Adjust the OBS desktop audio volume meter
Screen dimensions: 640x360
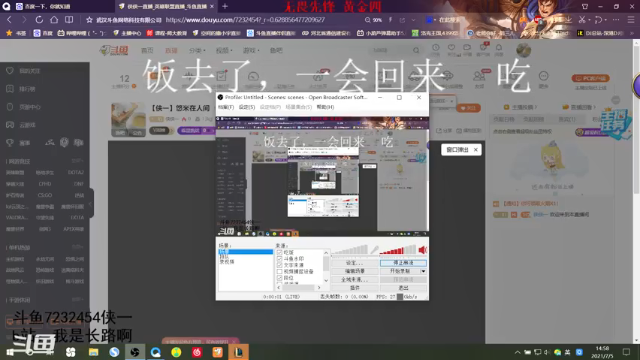(398, 250)
